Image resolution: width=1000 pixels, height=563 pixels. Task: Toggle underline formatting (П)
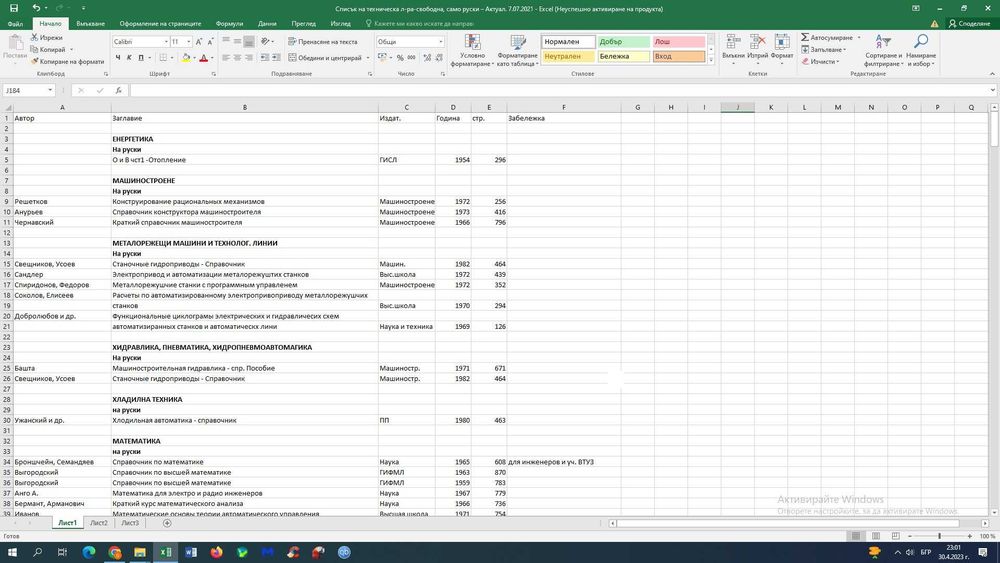coord(141,57)
